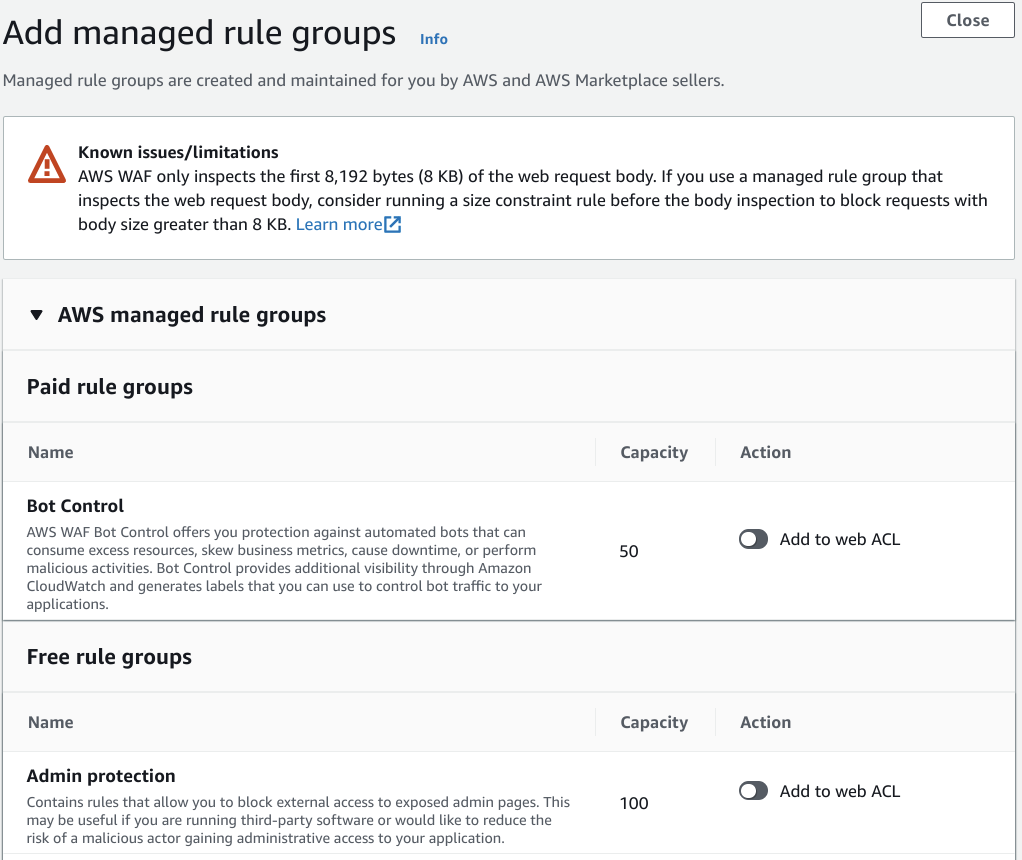The height and width of the screenshot is (860, 1022).
Task: Open the Learn more link
Action: pos(339,224)
